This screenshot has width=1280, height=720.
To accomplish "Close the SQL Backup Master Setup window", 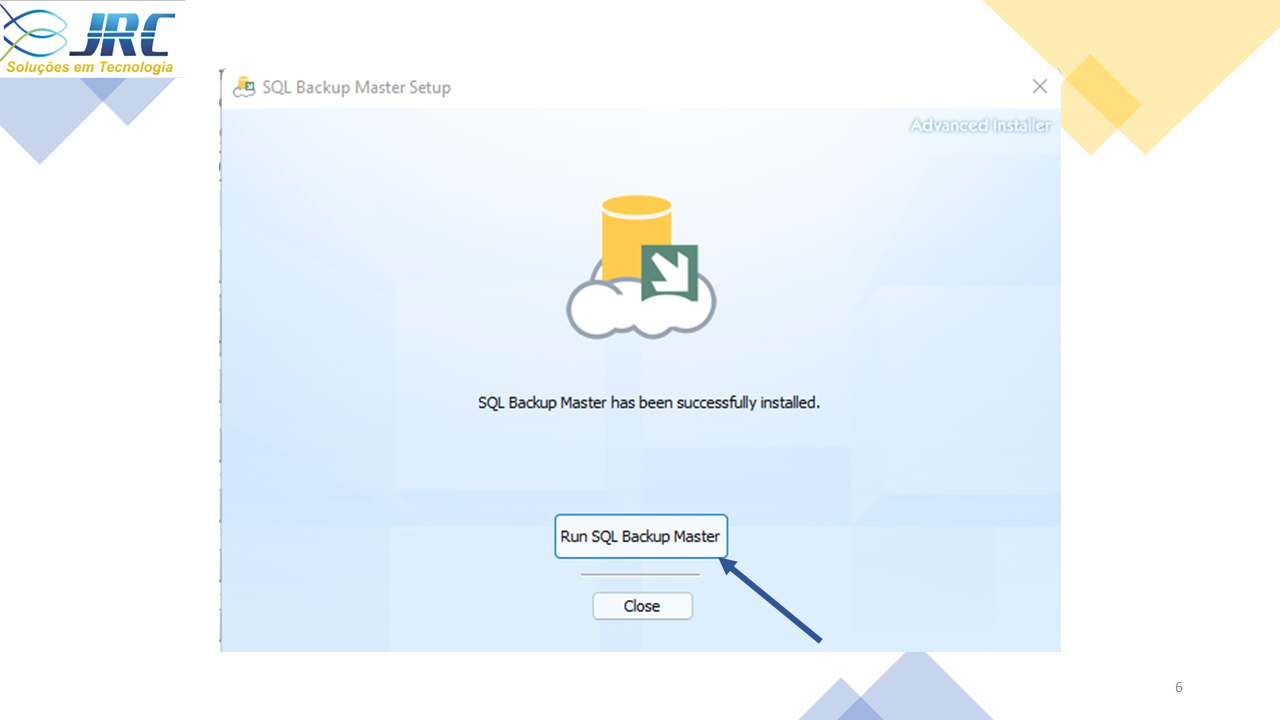I will [x=1040, y=87].
